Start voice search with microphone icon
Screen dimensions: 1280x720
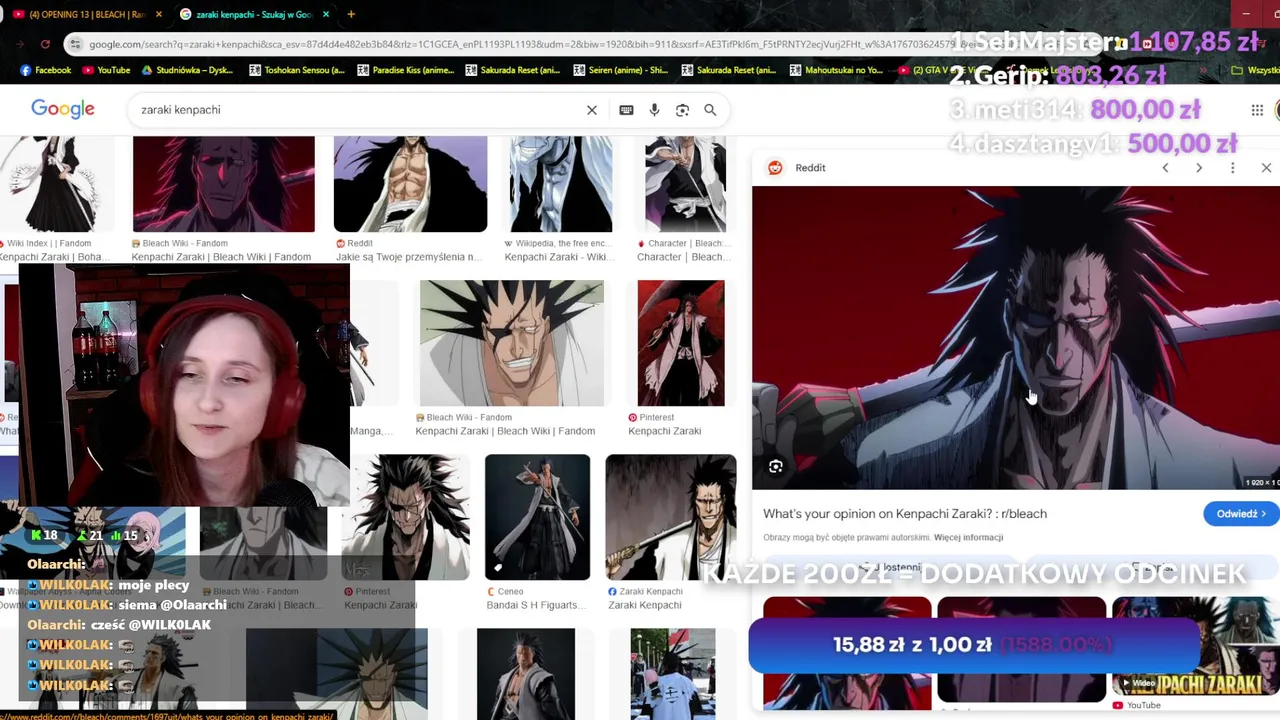[x=654, y=110]
